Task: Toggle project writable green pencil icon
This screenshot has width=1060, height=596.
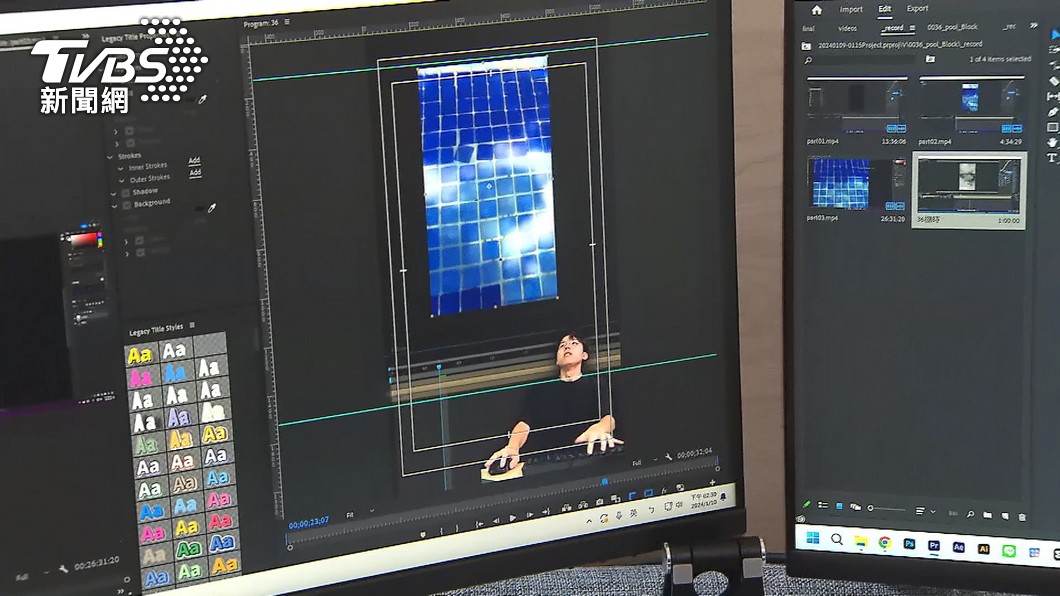Action: click(806, 504)
